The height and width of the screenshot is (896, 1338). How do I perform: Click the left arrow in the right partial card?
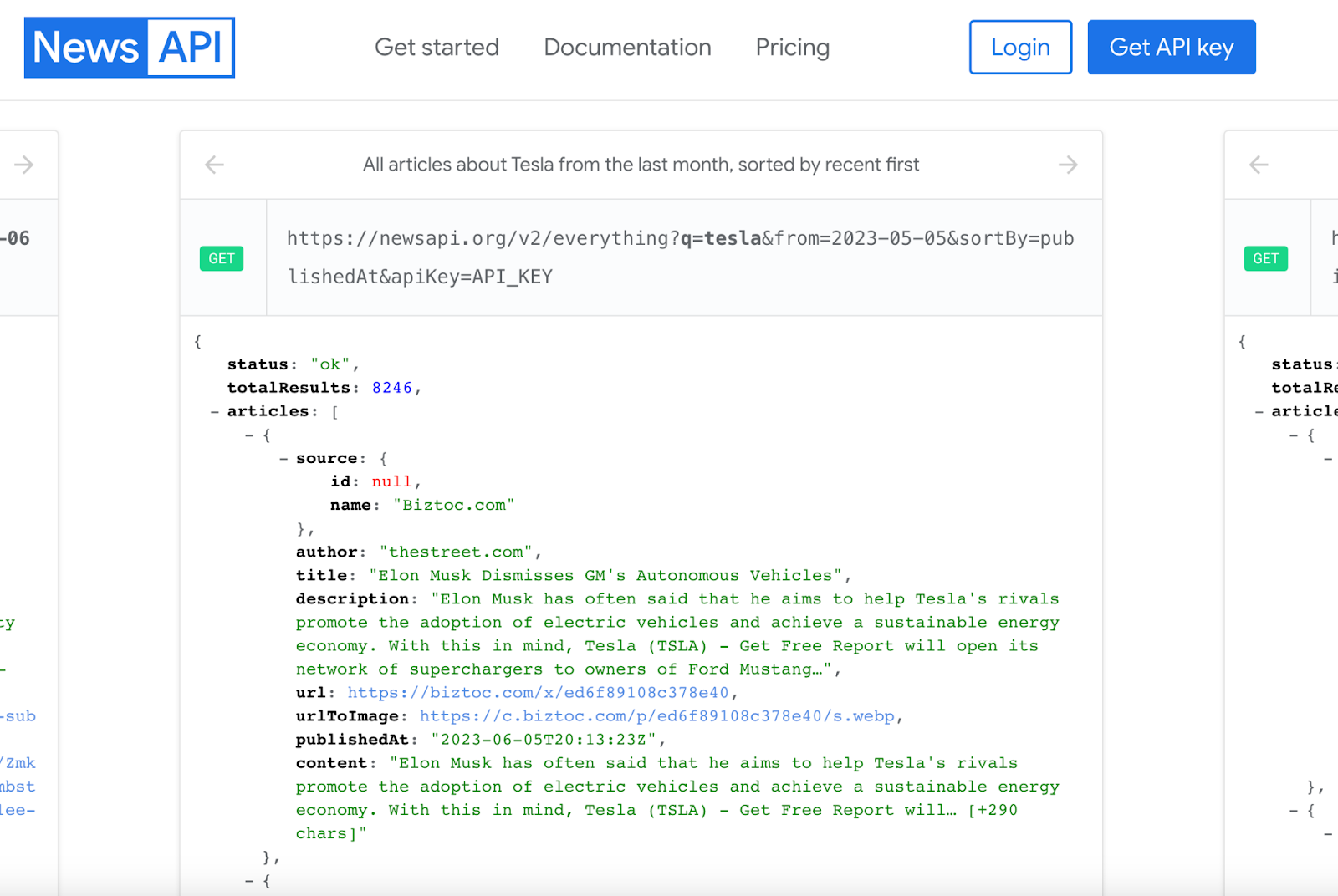pos(1259,165)
